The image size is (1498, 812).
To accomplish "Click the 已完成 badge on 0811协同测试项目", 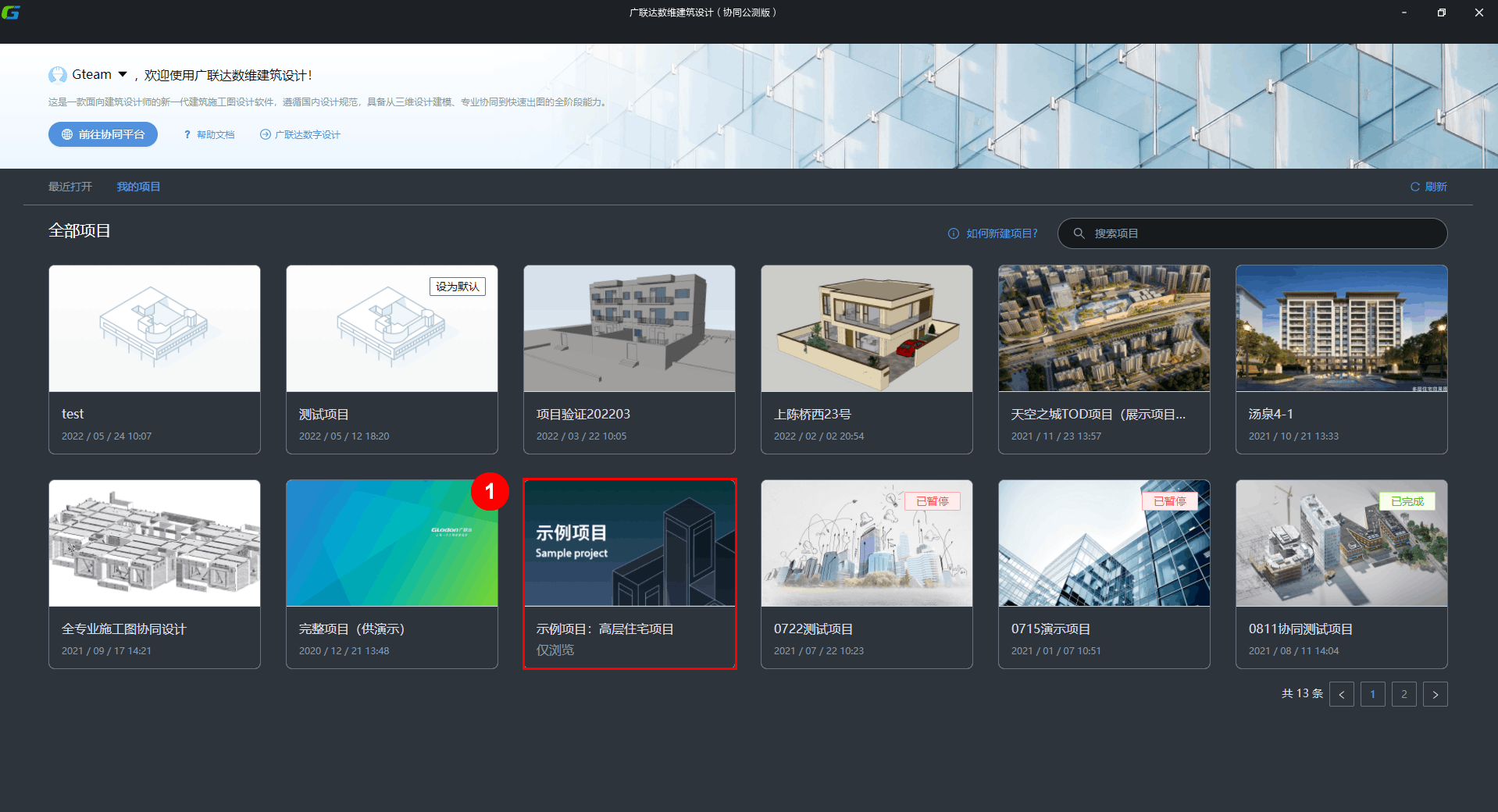I will pos(1407,501).
